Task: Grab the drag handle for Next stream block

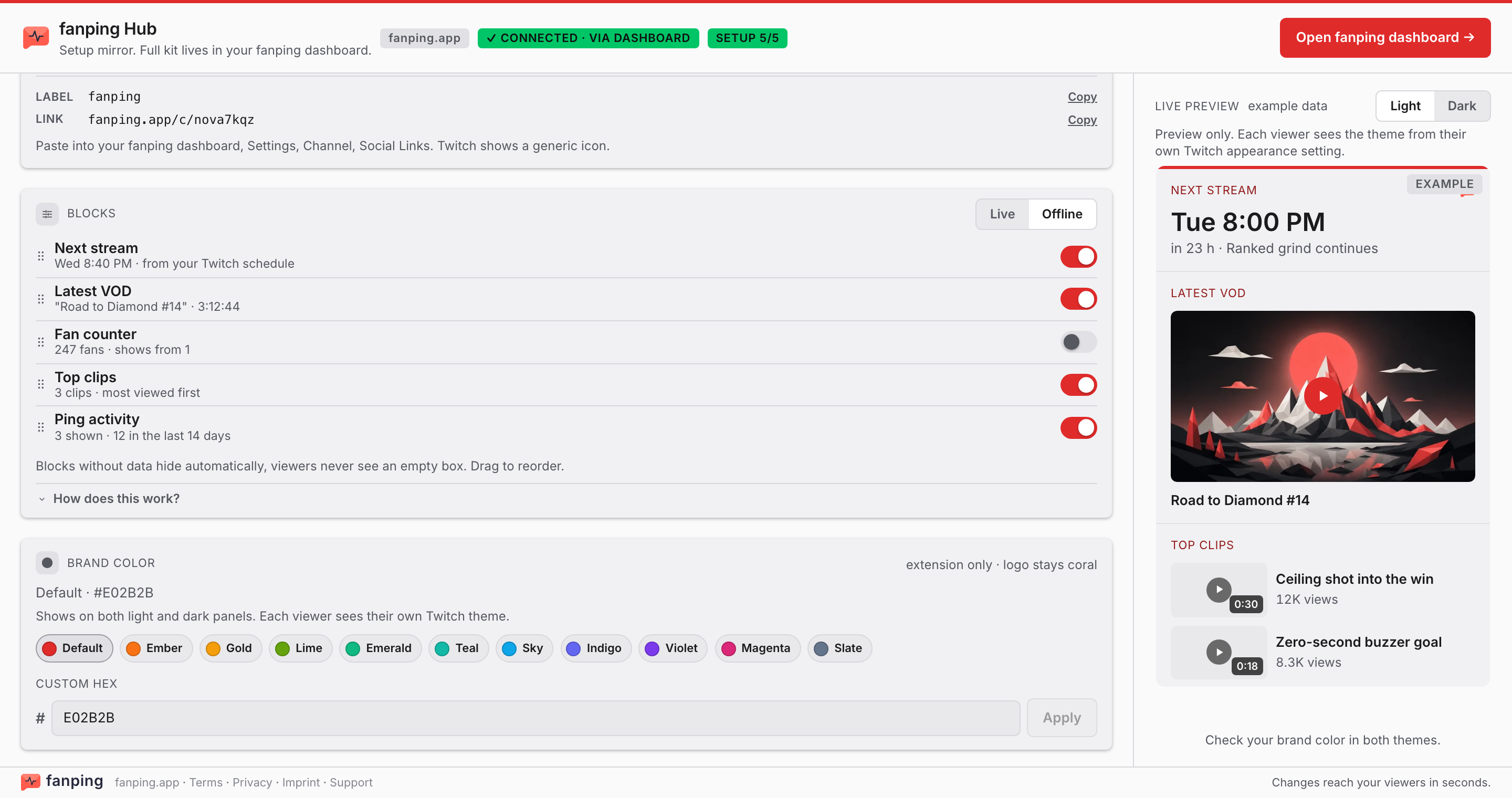Action: point(40,256)
